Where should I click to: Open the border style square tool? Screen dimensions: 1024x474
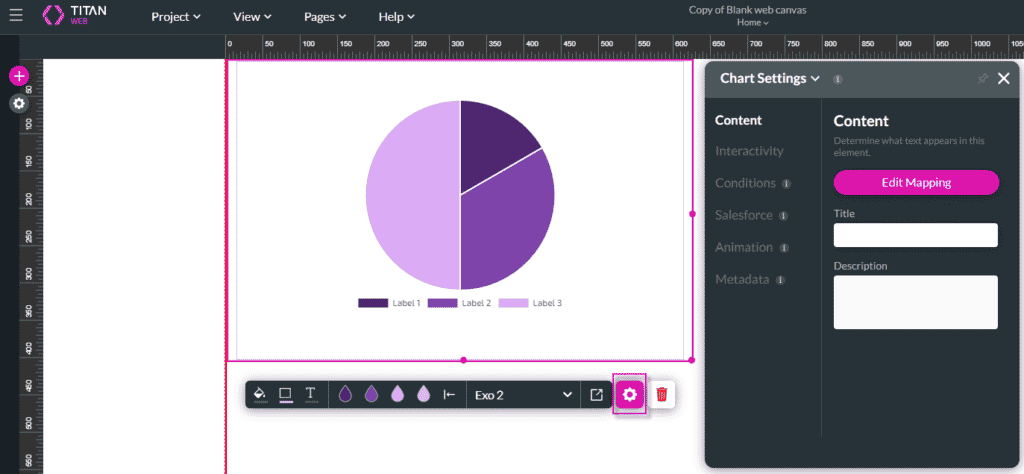(285, 394)
